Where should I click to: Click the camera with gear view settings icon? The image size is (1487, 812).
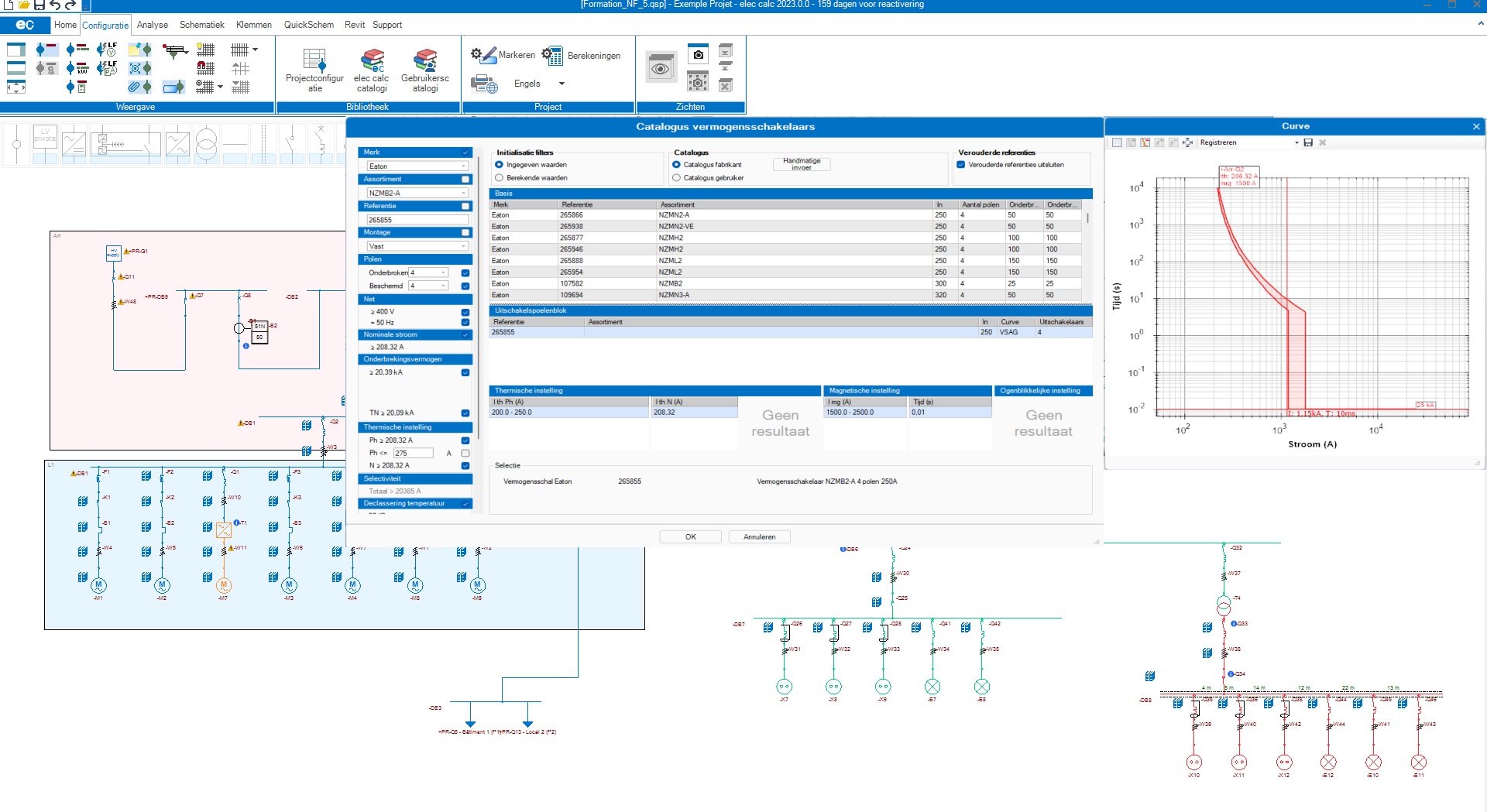pos(699,81)
